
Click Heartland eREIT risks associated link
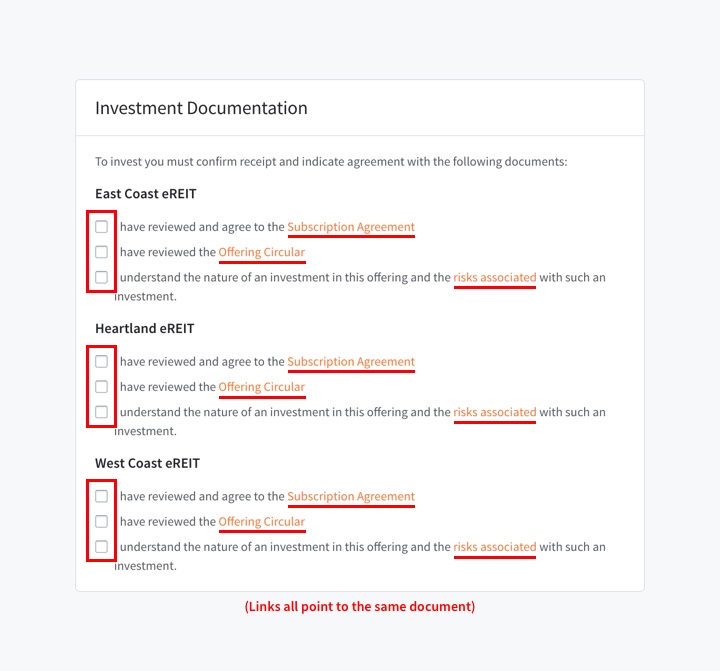[494, 412]
